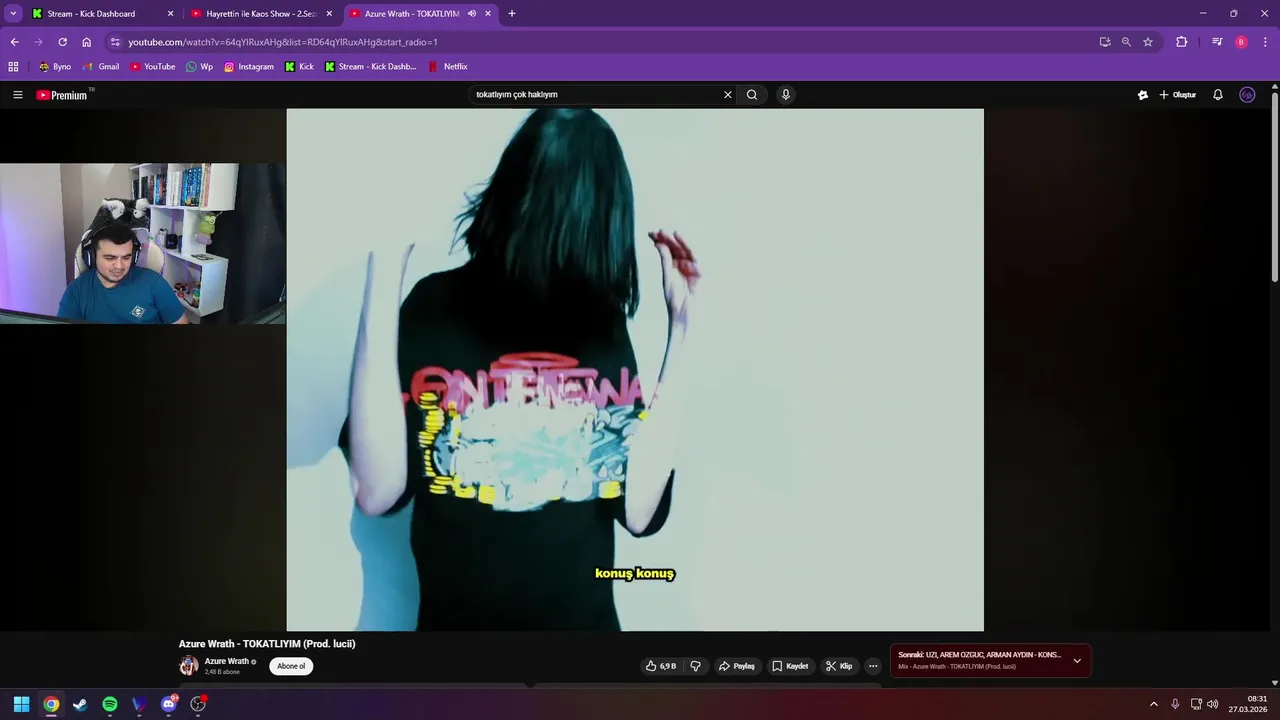The image size is (1280, 720).
Task: Select the Azure Wrath - TOKATLIYIM tab
Action: (x=411, y=14)
